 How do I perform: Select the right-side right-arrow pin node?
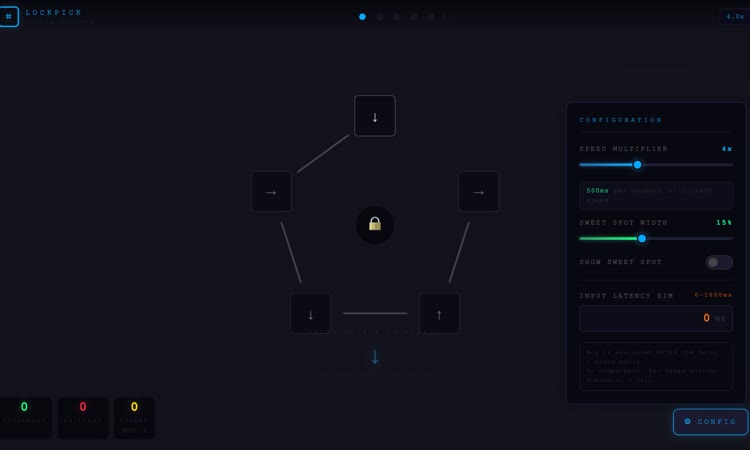point(478,191)
